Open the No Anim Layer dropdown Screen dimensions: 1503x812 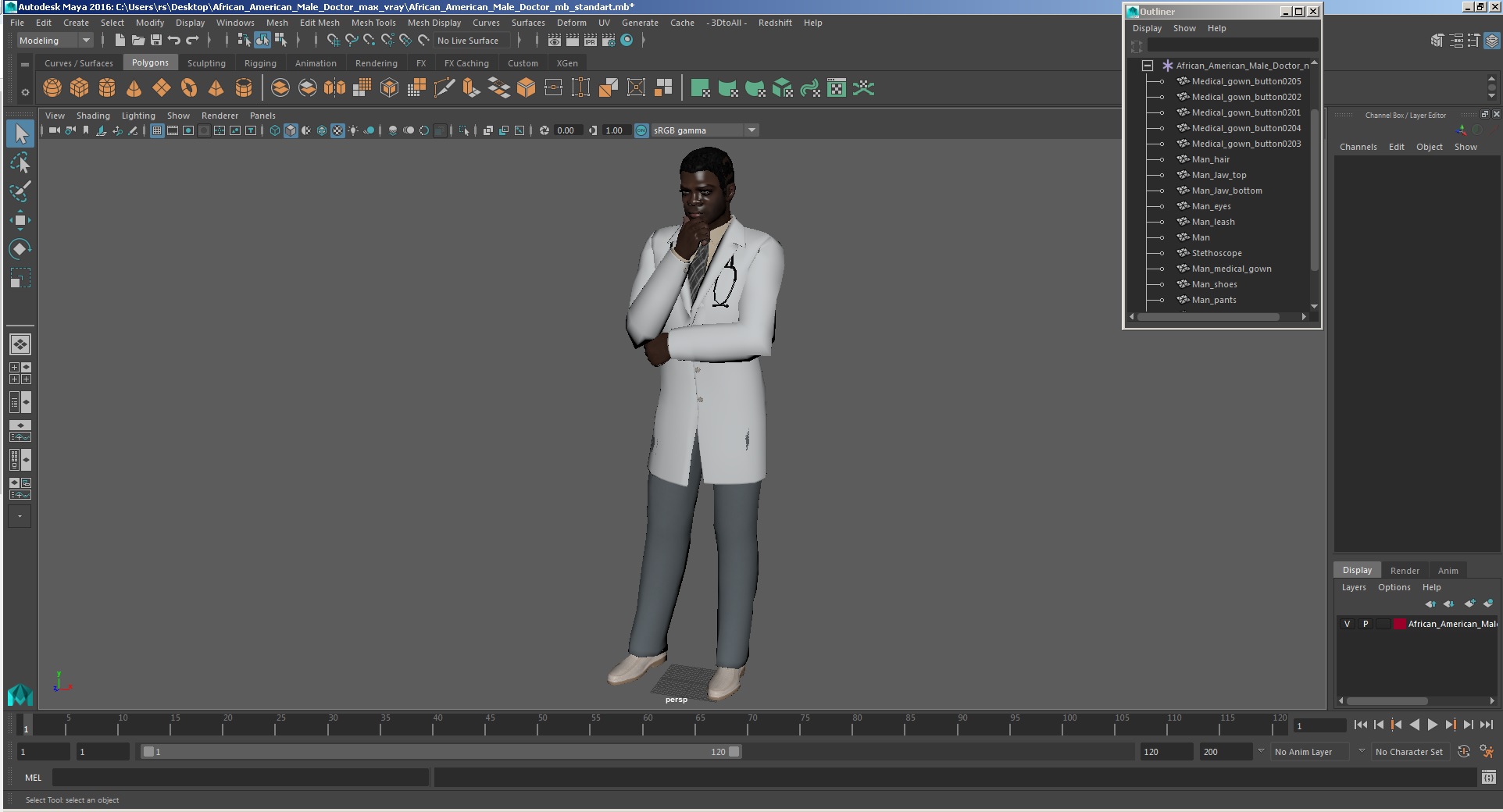tap(1309, 752)
